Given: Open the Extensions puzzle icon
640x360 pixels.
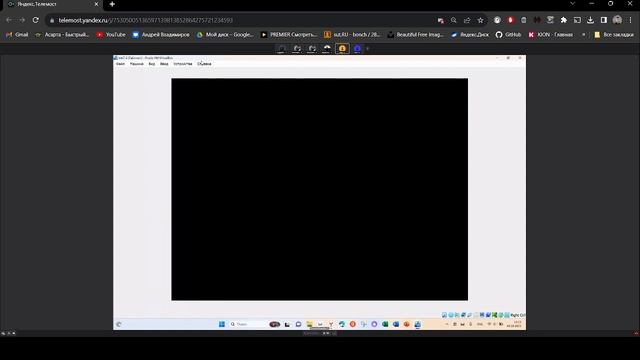Looking at the screenshot, I should [x=564, y=20].
